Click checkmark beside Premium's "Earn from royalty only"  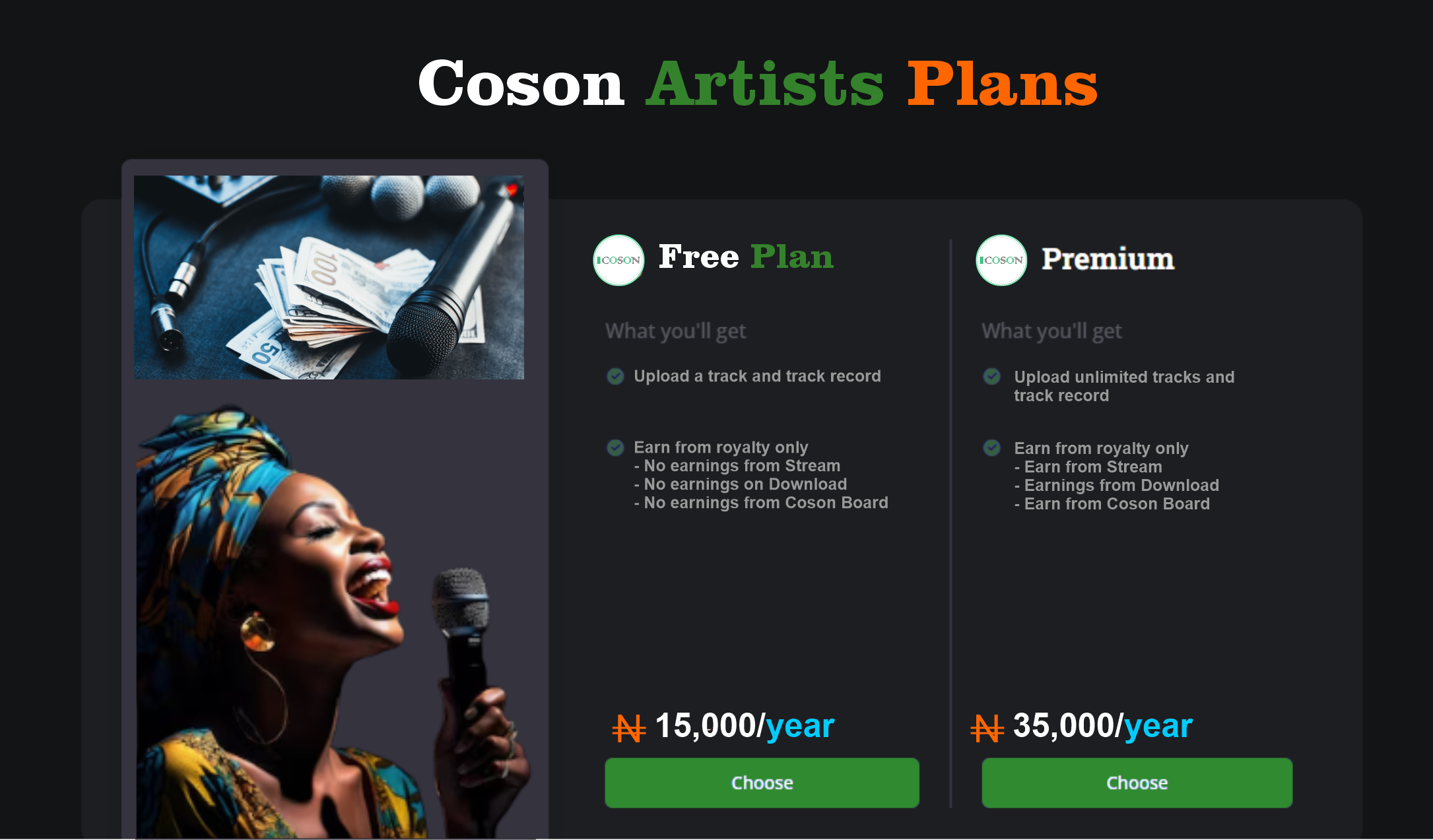point(991,448)
